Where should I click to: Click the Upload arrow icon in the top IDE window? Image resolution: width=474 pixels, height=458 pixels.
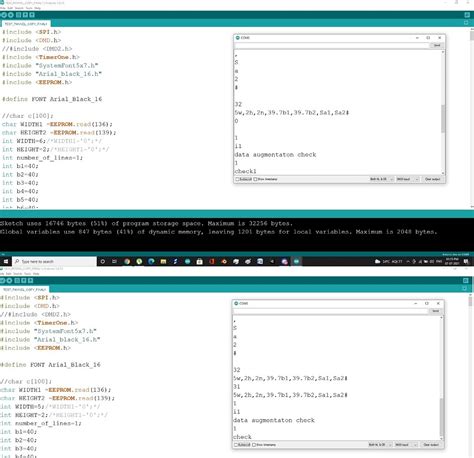[x=11, y=15]
